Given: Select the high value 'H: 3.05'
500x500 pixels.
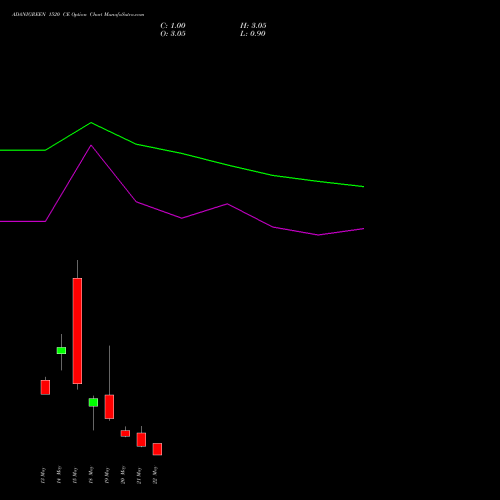Looking at the screenshot, I should pyautogui.click(x=253, y=26).
